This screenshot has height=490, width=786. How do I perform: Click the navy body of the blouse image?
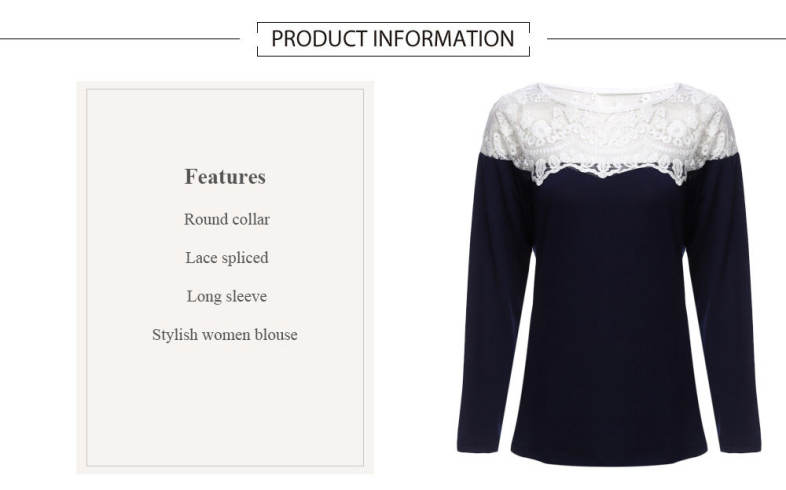pos(609,321)
